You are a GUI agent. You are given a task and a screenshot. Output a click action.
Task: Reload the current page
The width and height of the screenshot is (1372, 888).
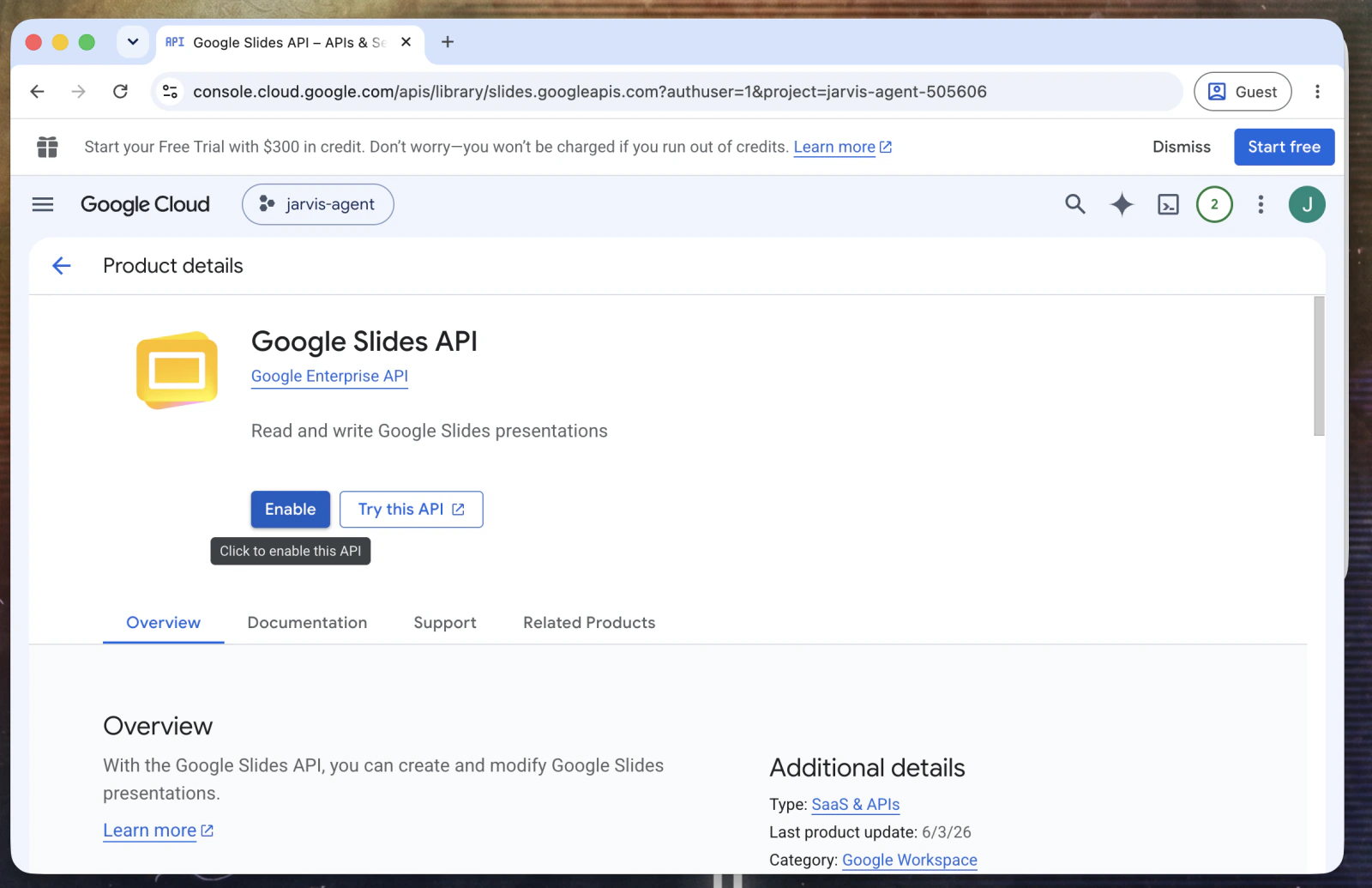pyautogui.click(x=120, y=92)
